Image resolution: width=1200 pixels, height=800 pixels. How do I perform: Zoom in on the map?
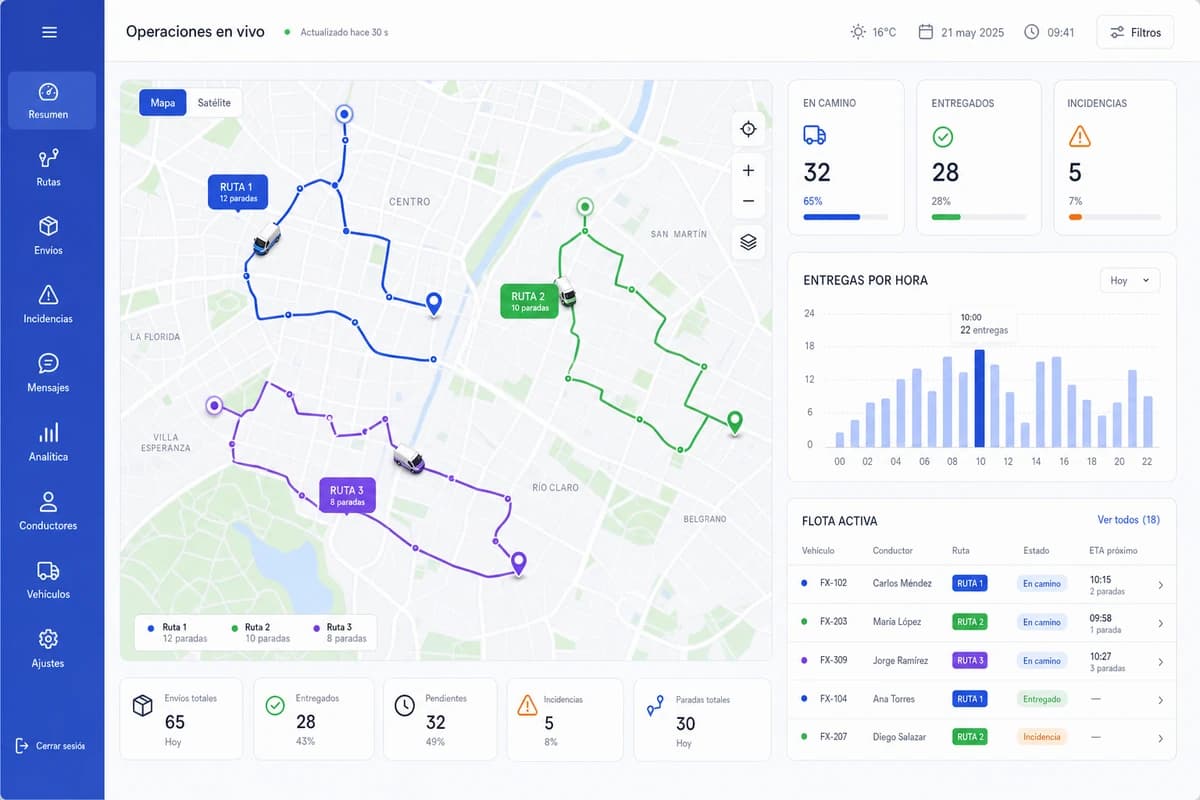click(749, 170)
